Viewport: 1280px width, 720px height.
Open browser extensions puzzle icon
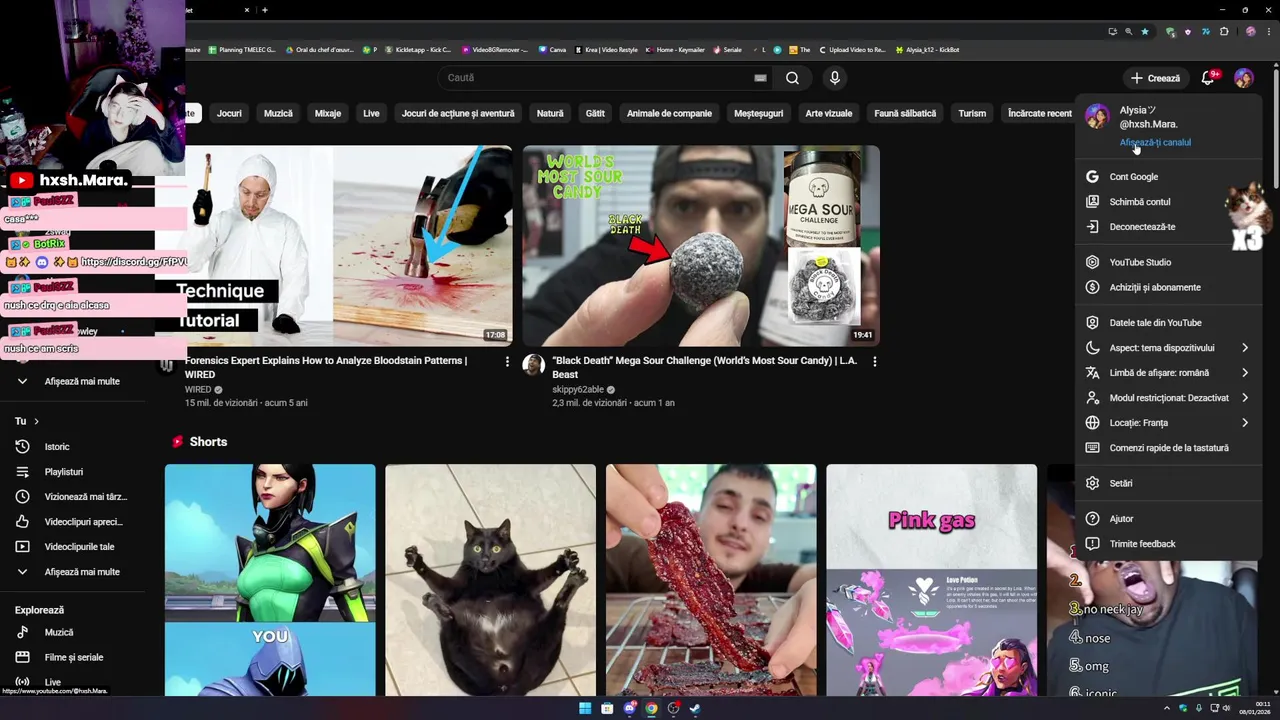[x=1224, y=31]
